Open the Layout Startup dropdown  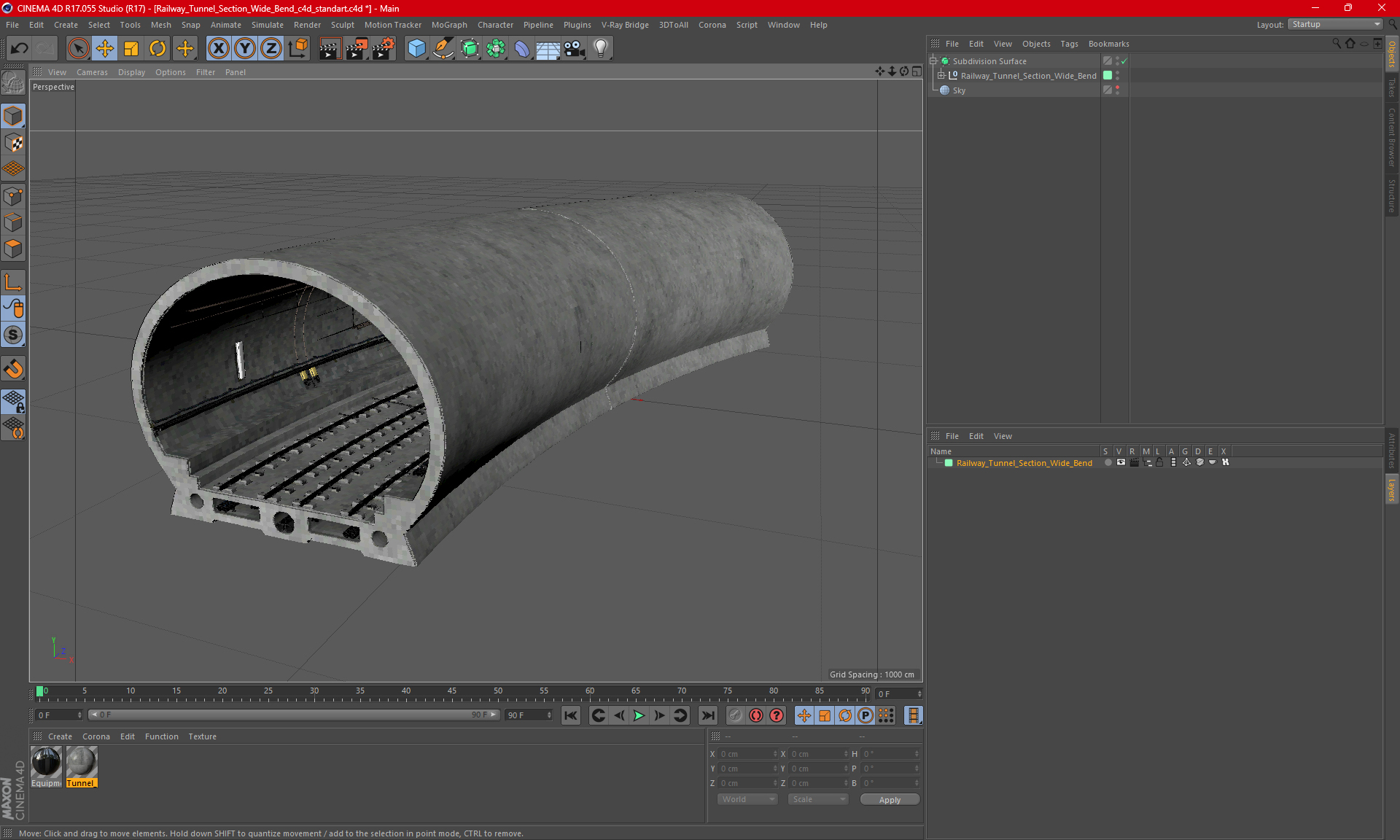pos(1335,24)
